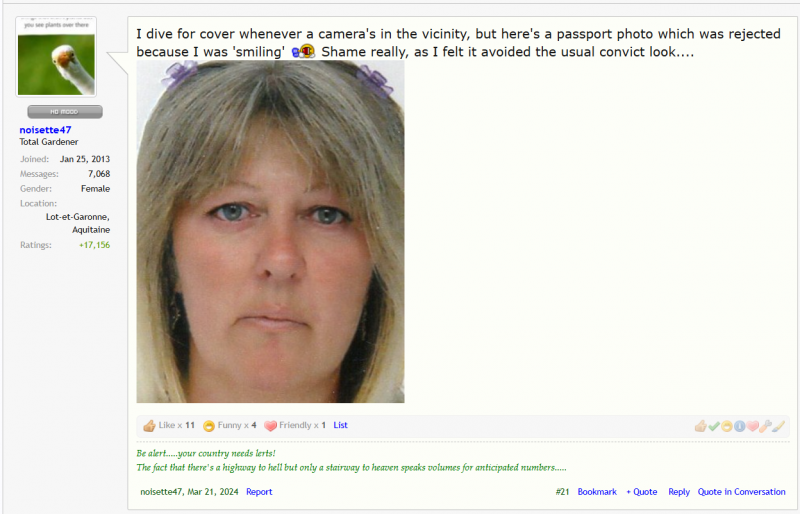Rate the post with the thumbs-up Like icon

[701, 426]
